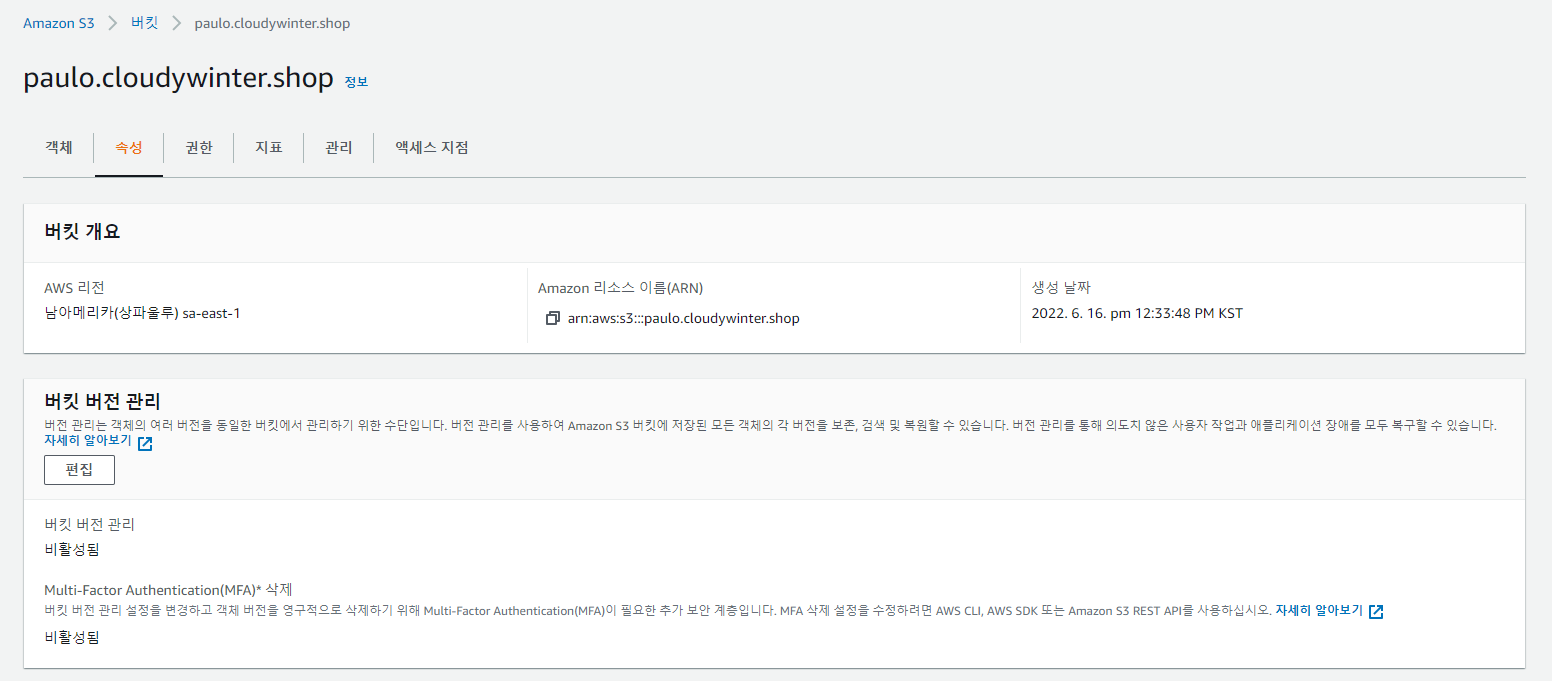This screenshot has width=1552, height=681.
Task: Click the 생성 날짜 label
Action: click(x=1060, y=288)
